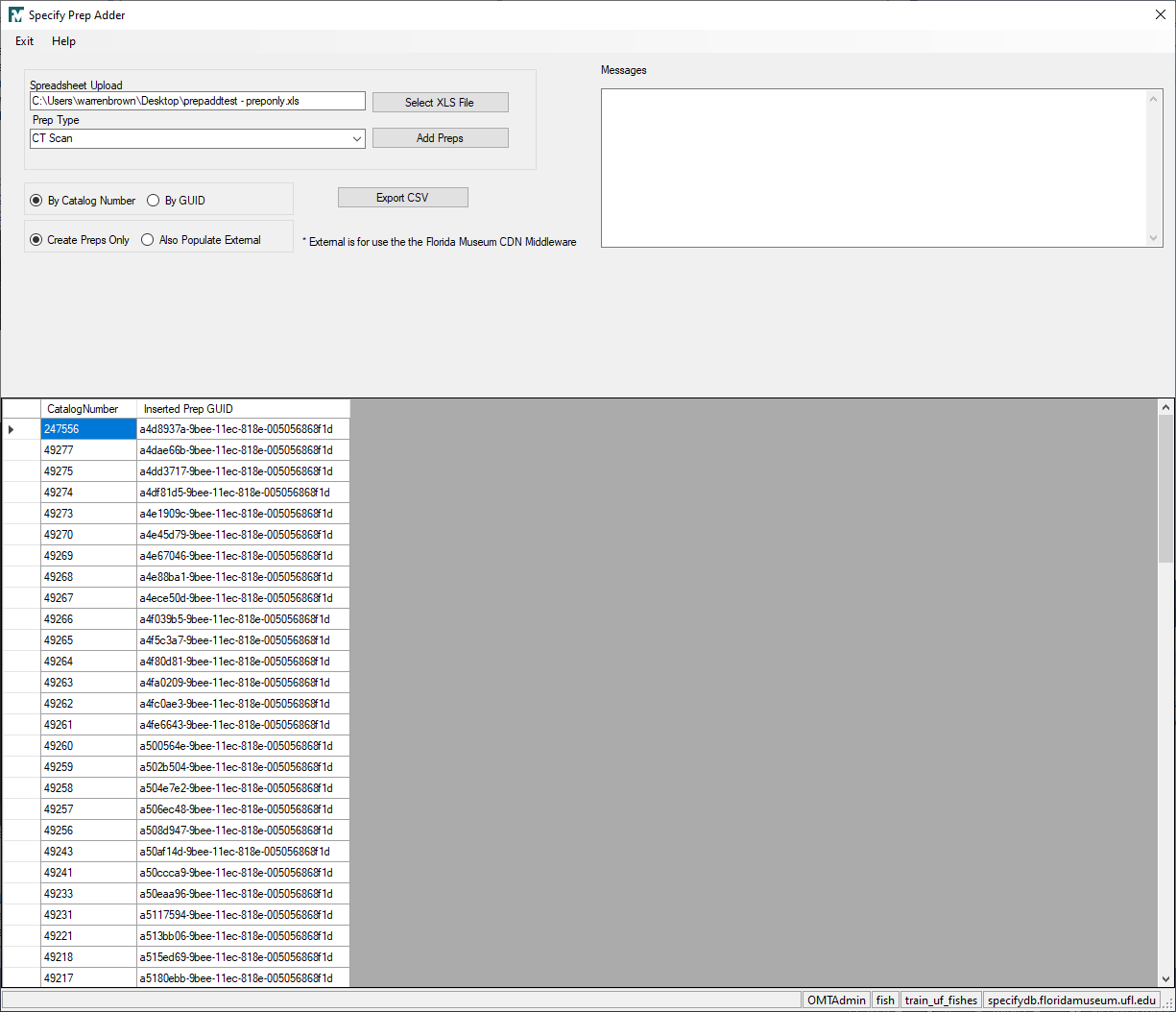Open the Exit menu
The height and width of the screenshot is (1012, 1176).
tap(25, 41)
